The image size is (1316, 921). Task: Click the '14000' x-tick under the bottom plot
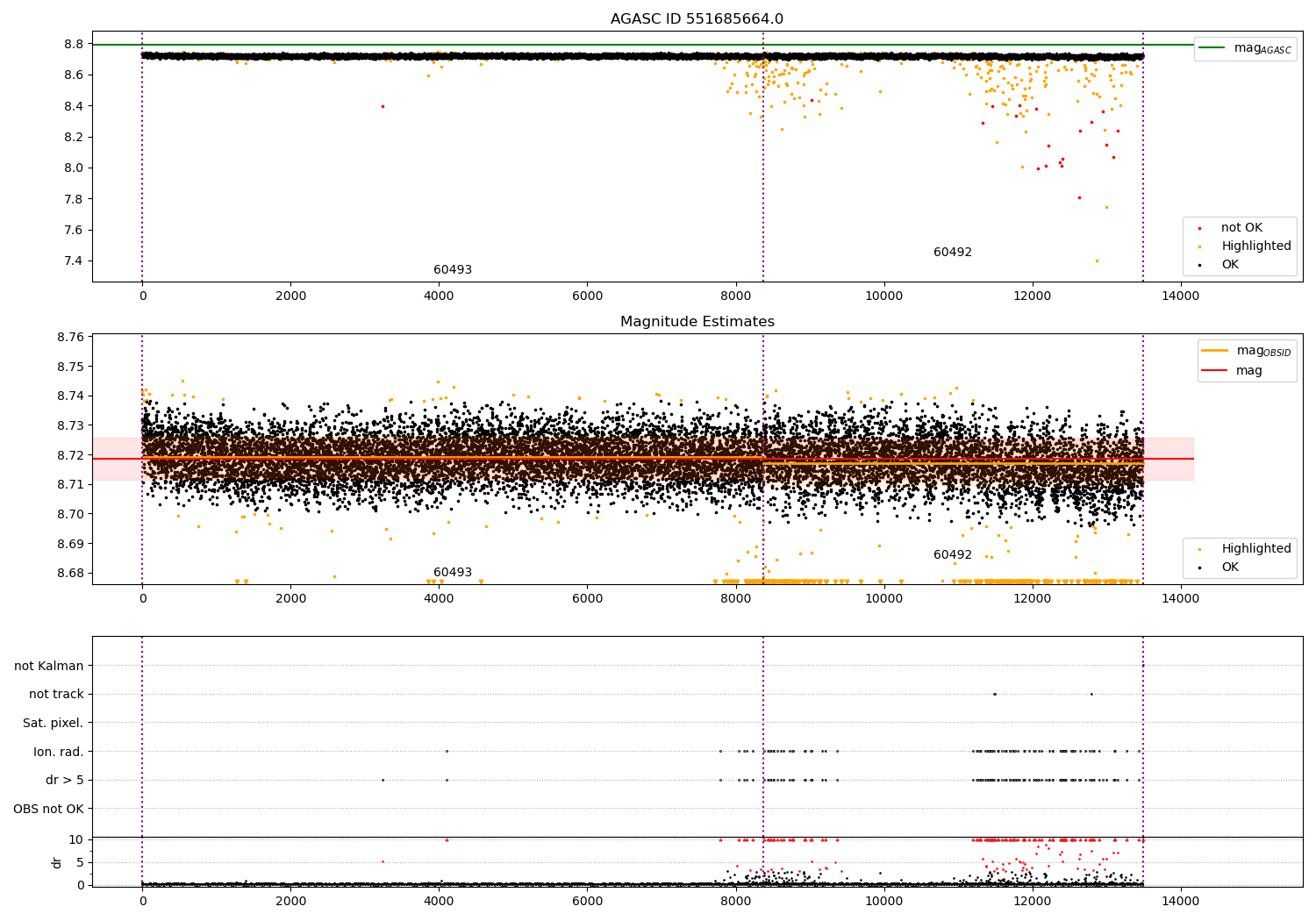pos(1180,902)
